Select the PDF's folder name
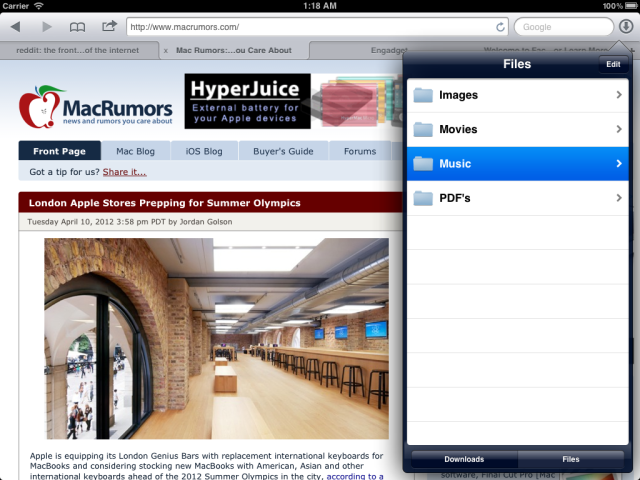This screenshot has width=640, height=480. point(455,198)
